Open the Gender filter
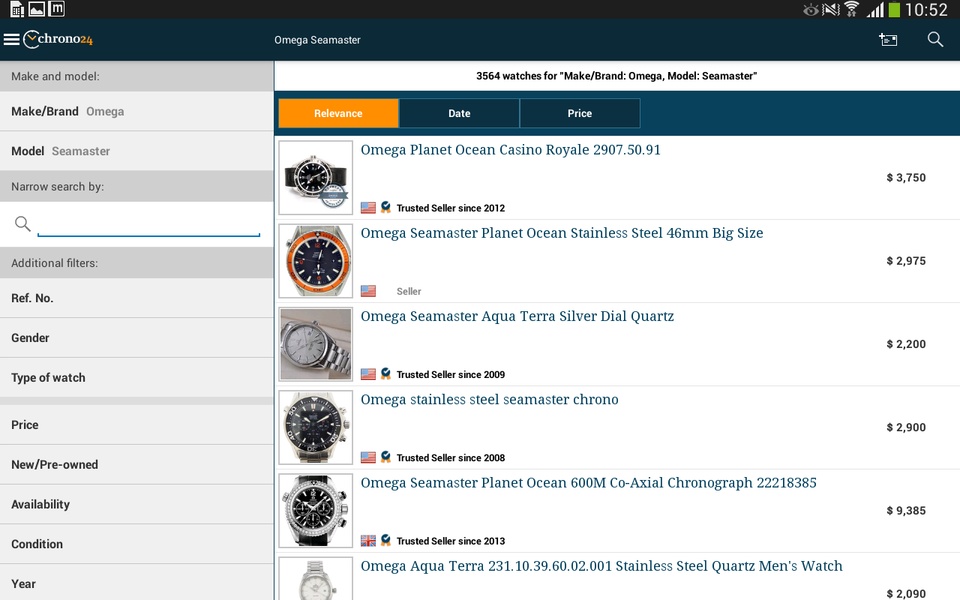The image size is (960, 600). coord(137,338)
